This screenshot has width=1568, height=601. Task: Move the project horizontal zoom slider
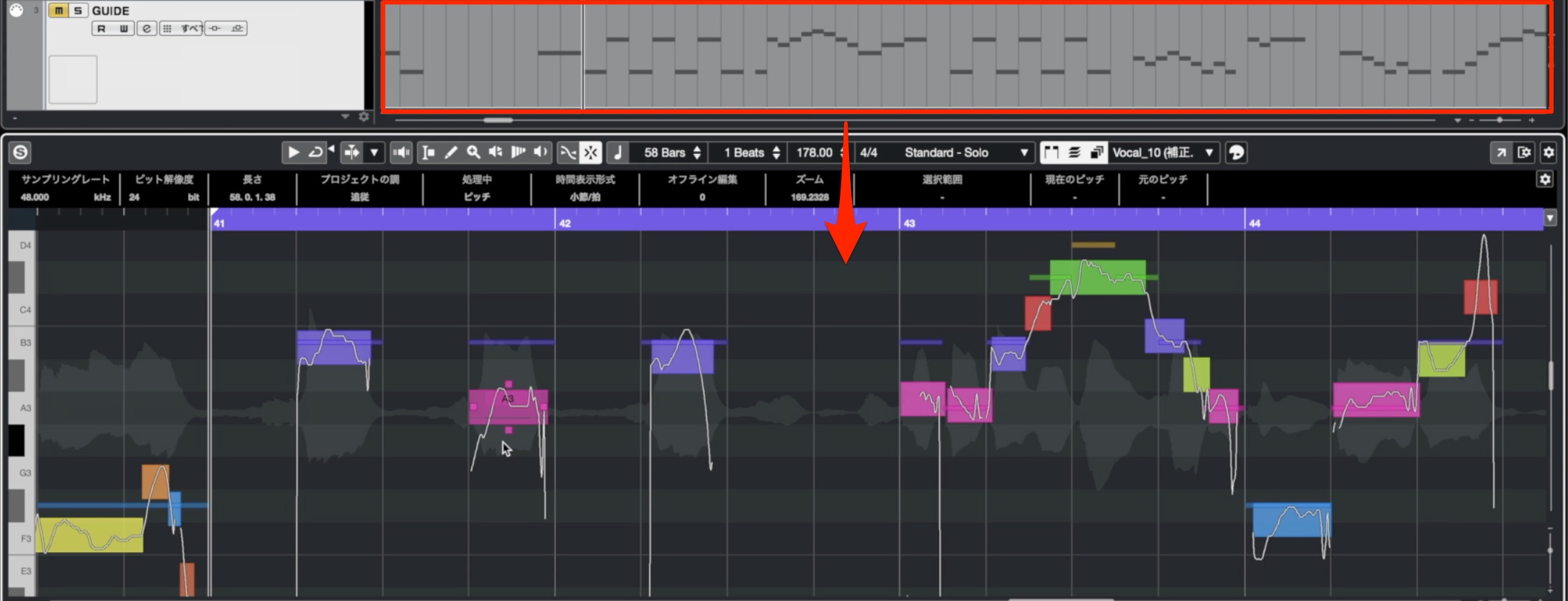coord(1500,119)
